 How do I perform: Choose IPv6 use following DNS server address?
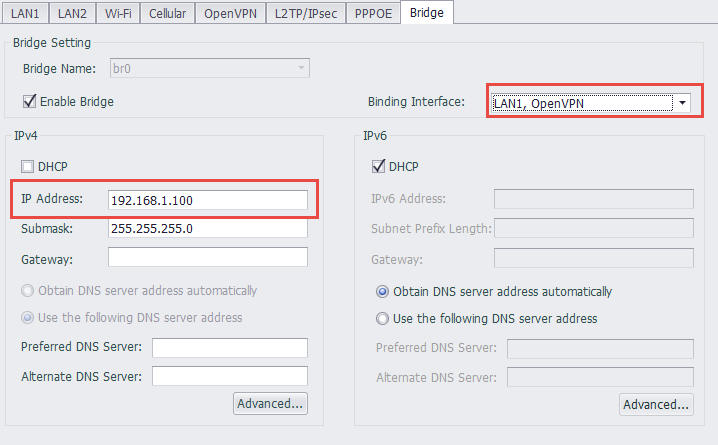[382, 319]
